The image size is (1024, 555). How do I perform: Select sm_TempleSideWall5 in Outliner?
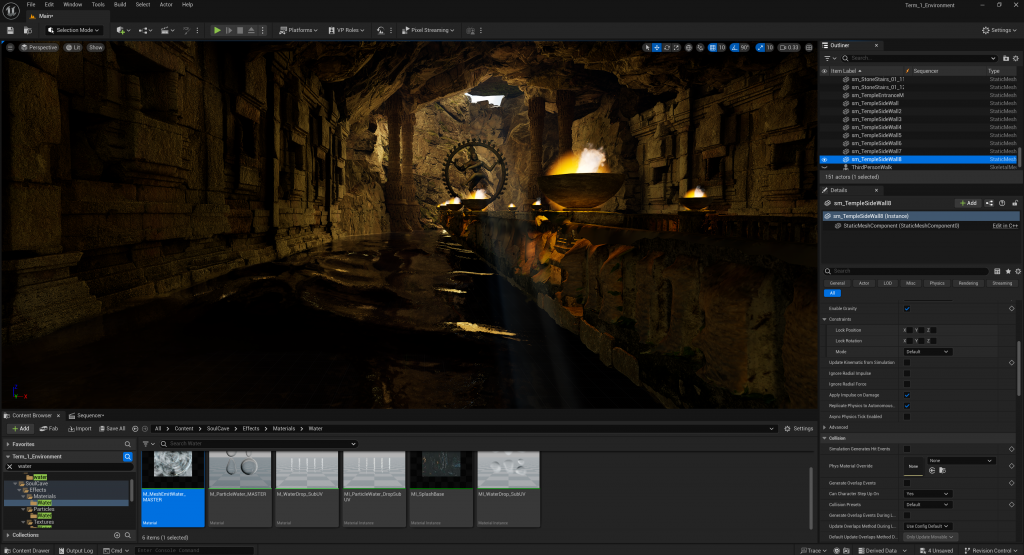(x=876, y=135)
